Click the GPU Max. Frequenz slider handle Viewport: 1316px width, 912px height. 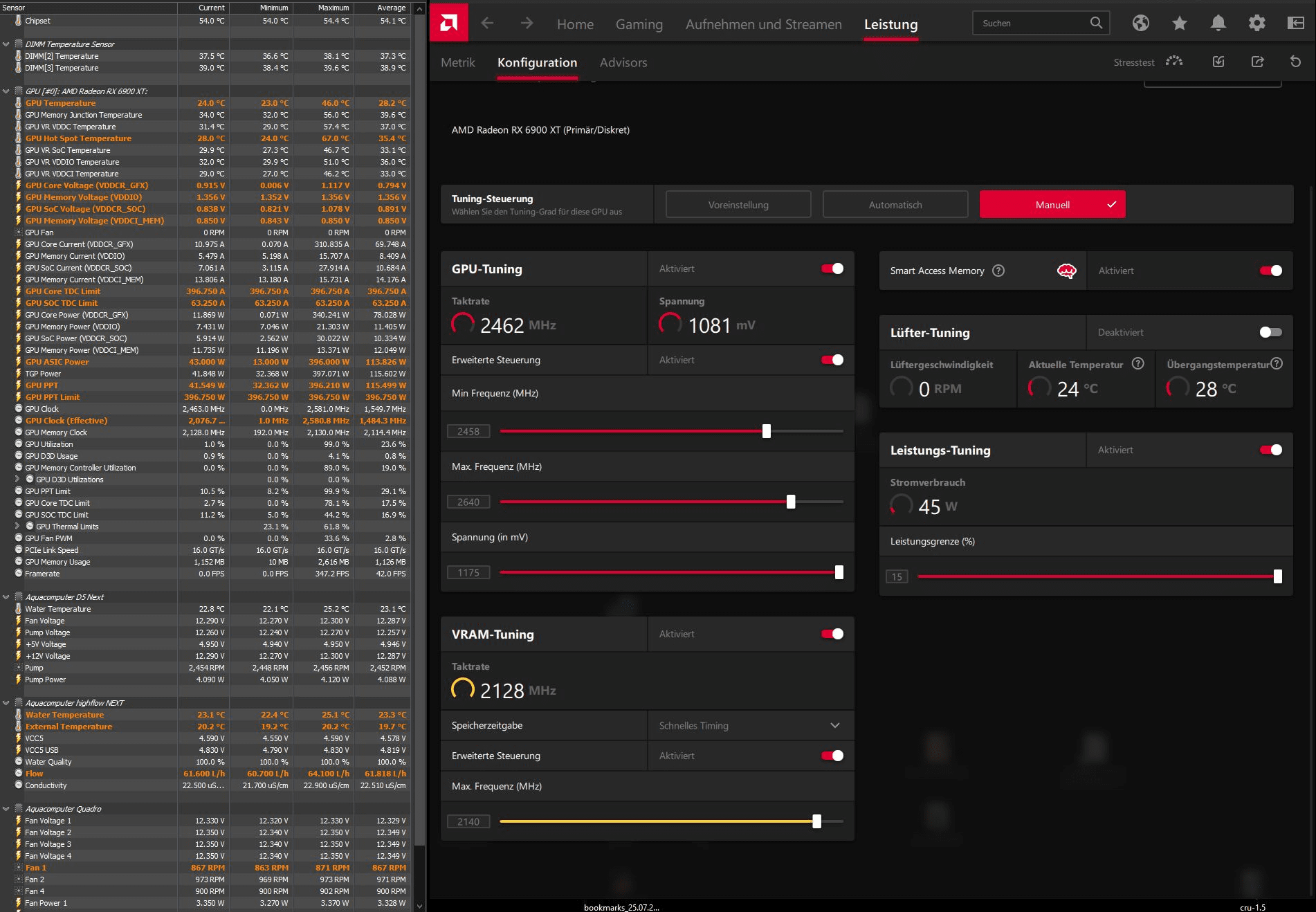790,502
